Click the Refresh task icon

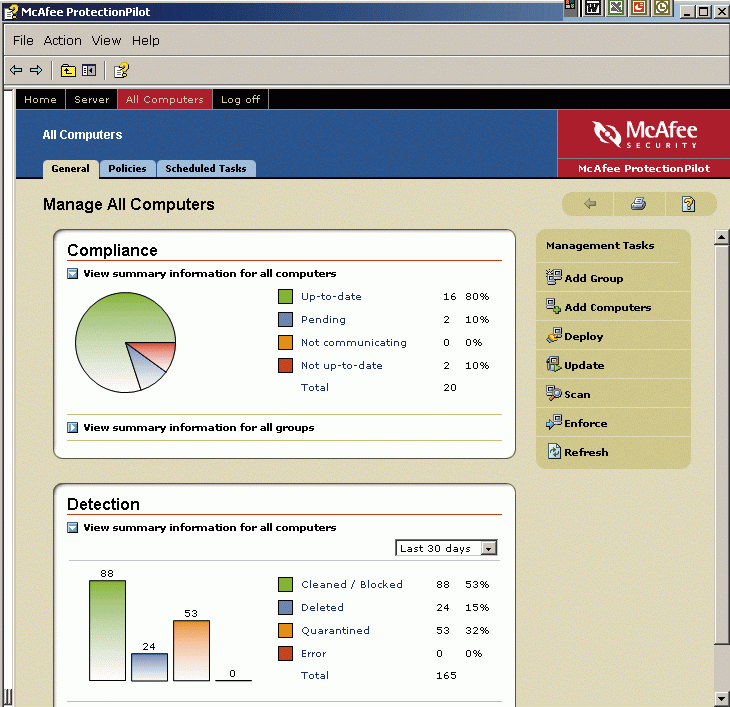tap(554, 452)
